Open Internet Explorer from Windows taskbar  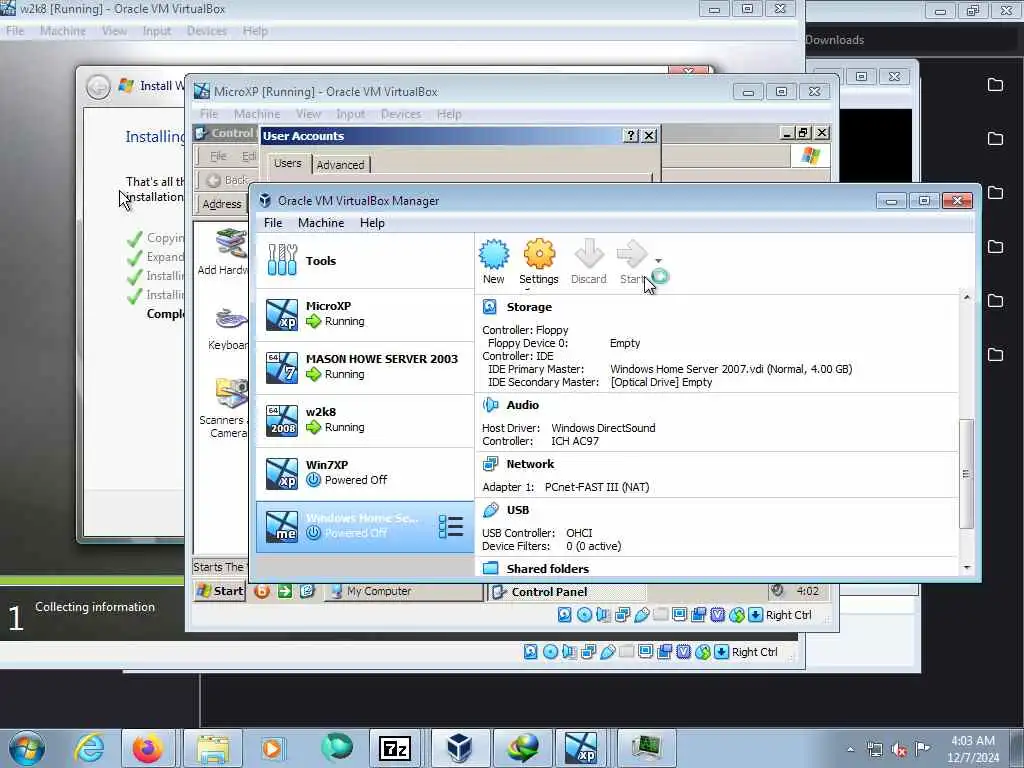(x=89, y=748)
